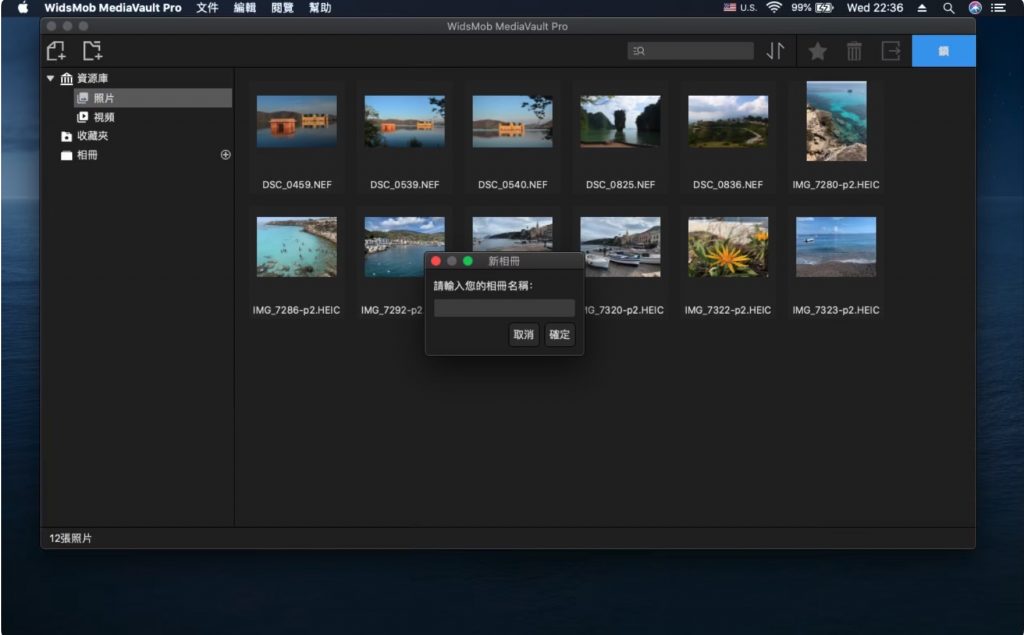Open the sort order icon beside search
This screenshot has height=635, width=1024.
pyautogui.click(x=777, y=50)
